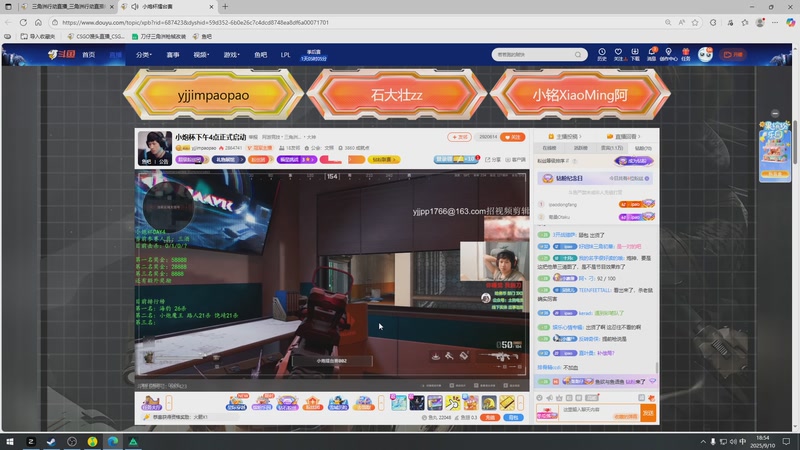
Task: Open the 首页 home menu
Action: pyautogui.click(x=89, y=55)
